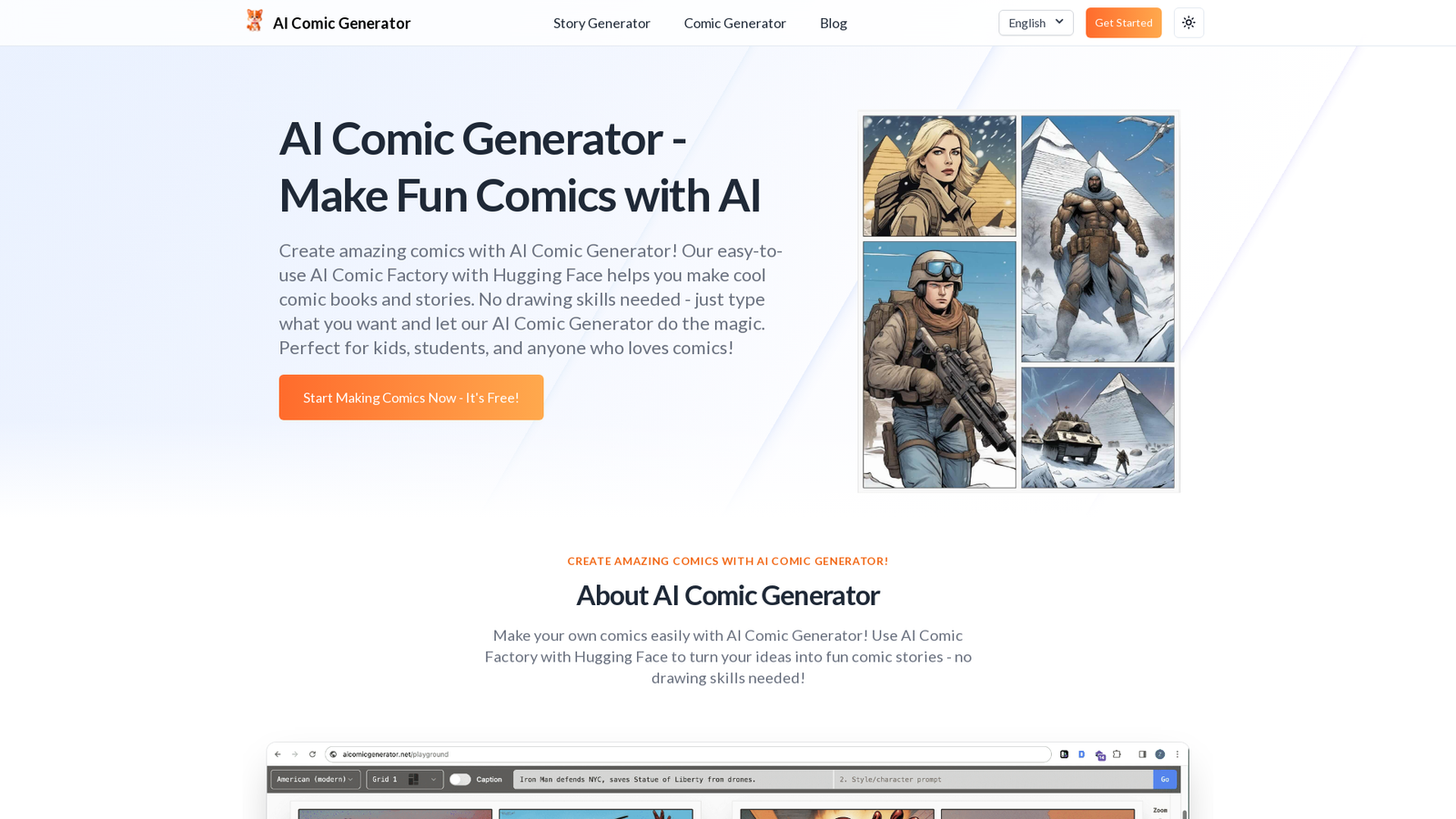The width and height of the screenshot is (1456, 819).
Task: Click the tank near pyramid panel
Action: coord(1097,428)
